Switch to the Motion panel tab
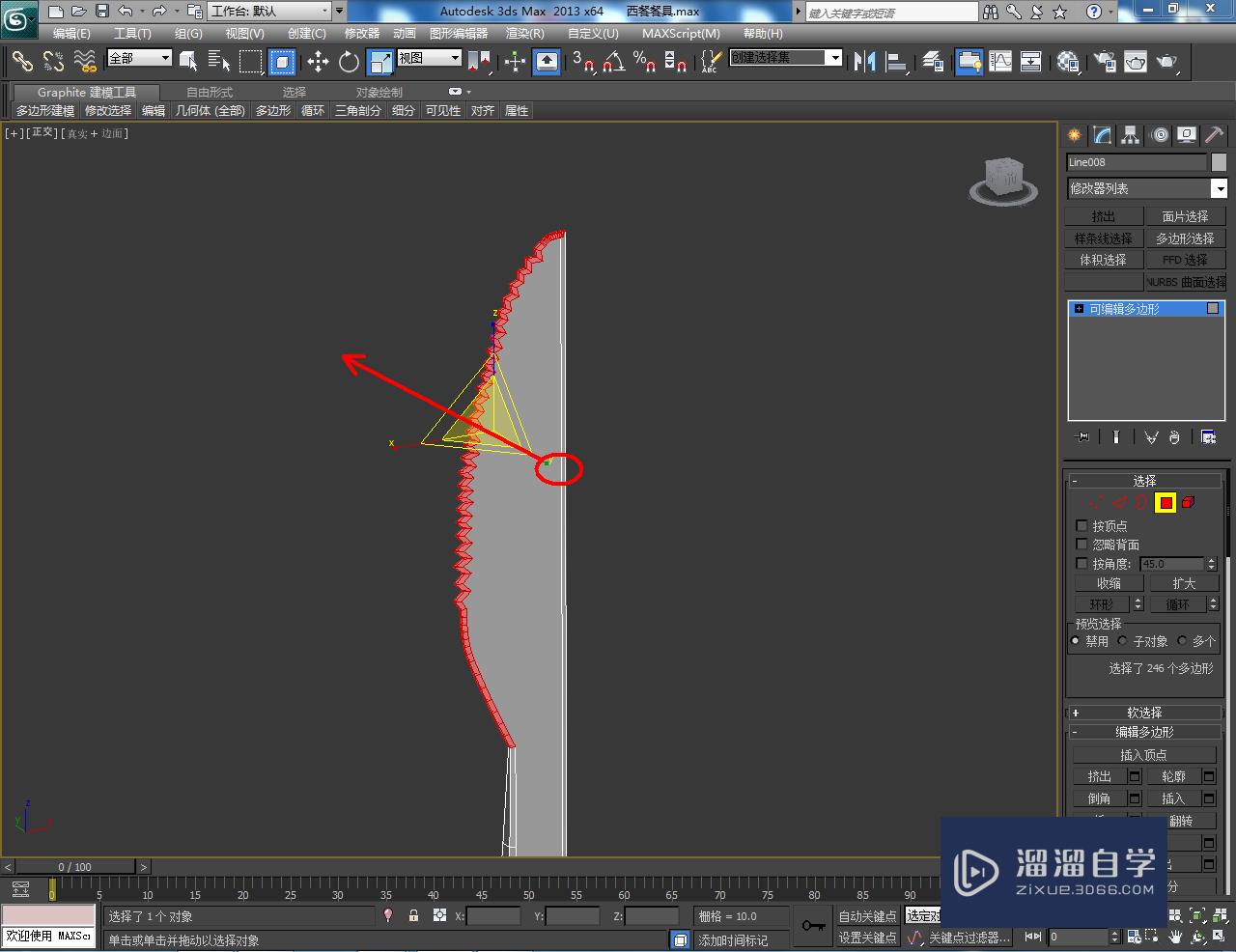Image resolution: width=1236 pixels, height=952 pixels. (x=1160, y=135)
